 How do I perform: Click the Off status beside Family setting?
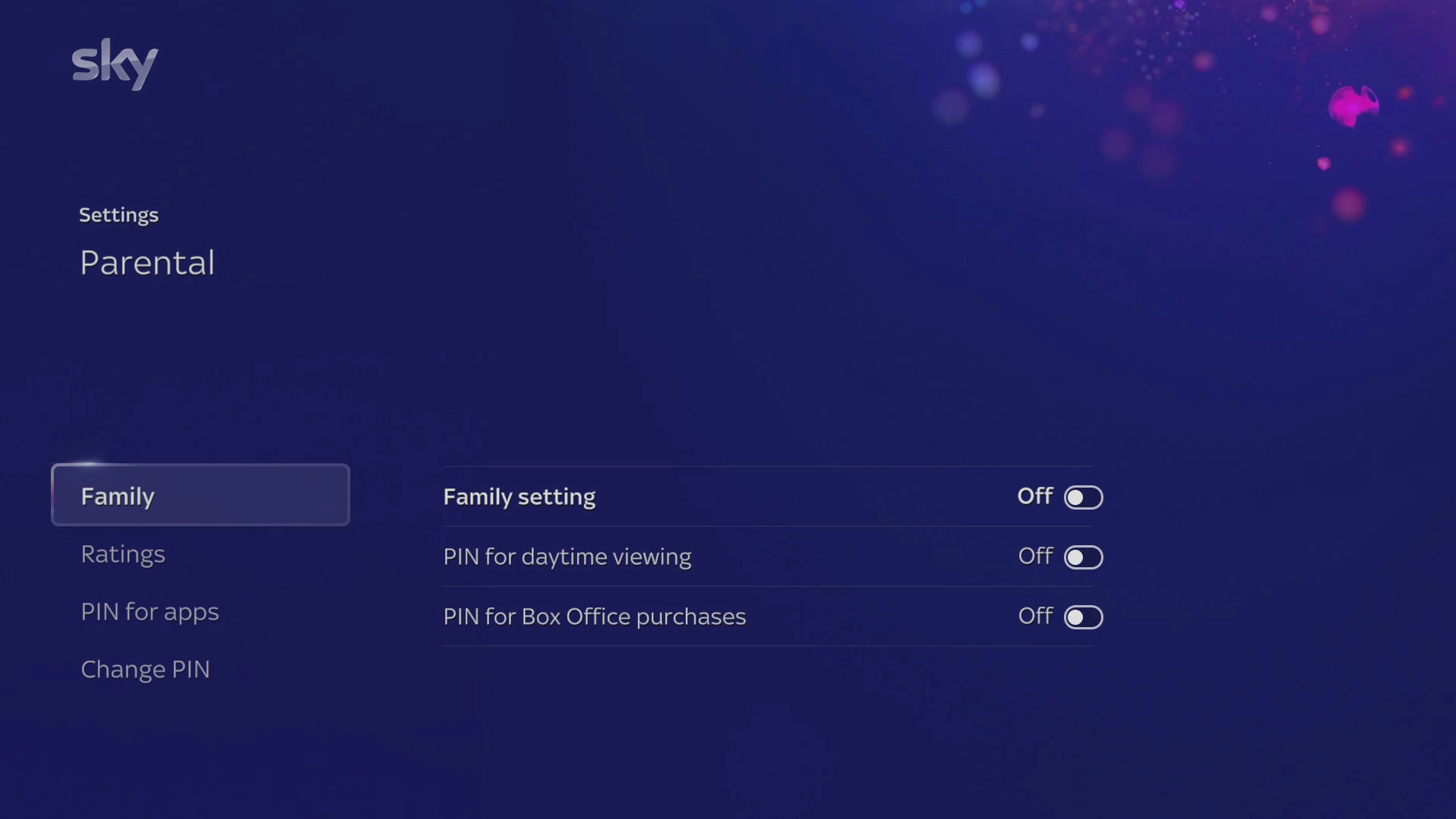coord(1034,496)
